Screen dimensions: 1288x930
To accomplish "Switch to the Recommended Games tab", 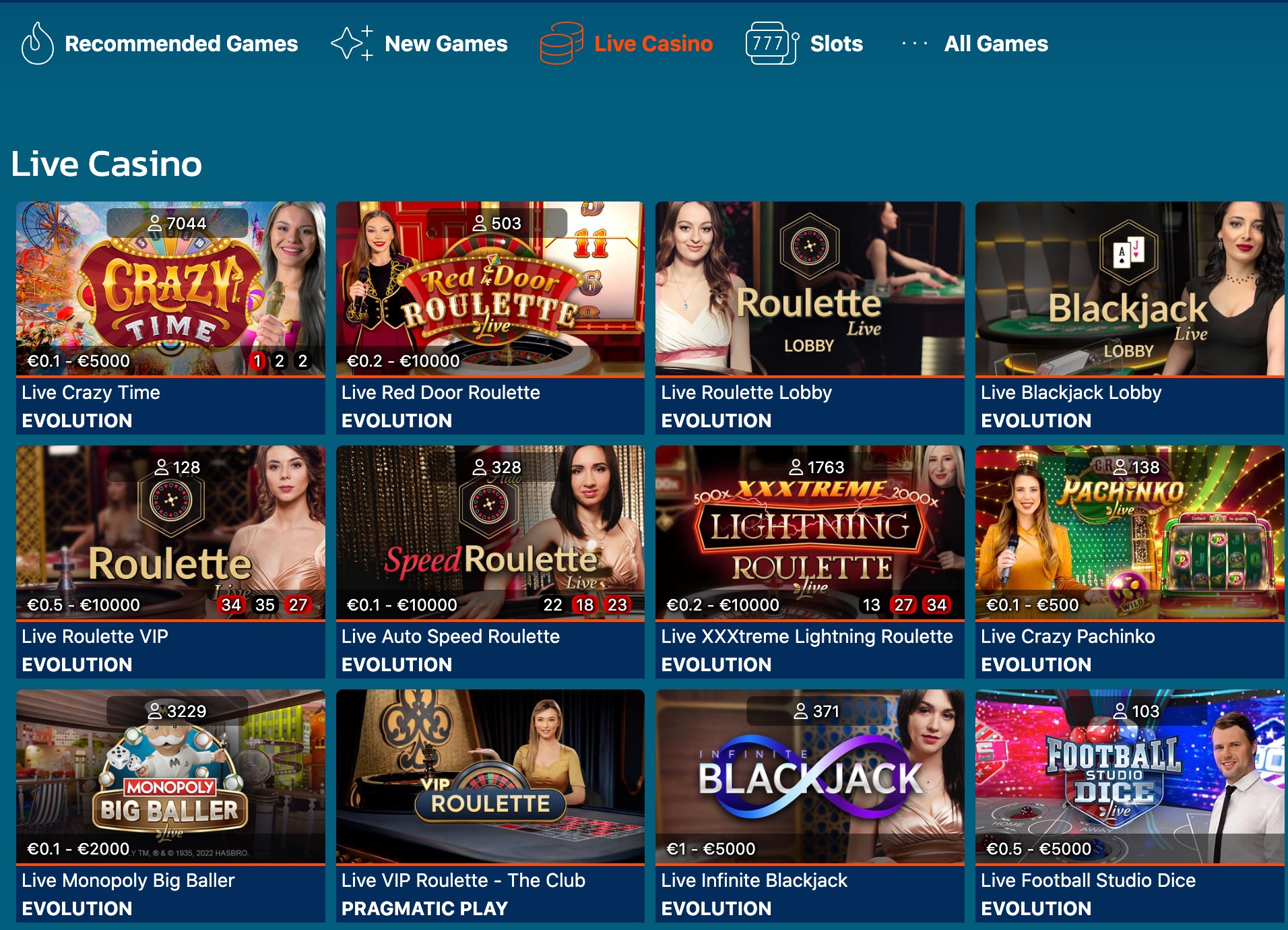I will tap(181, 44).
